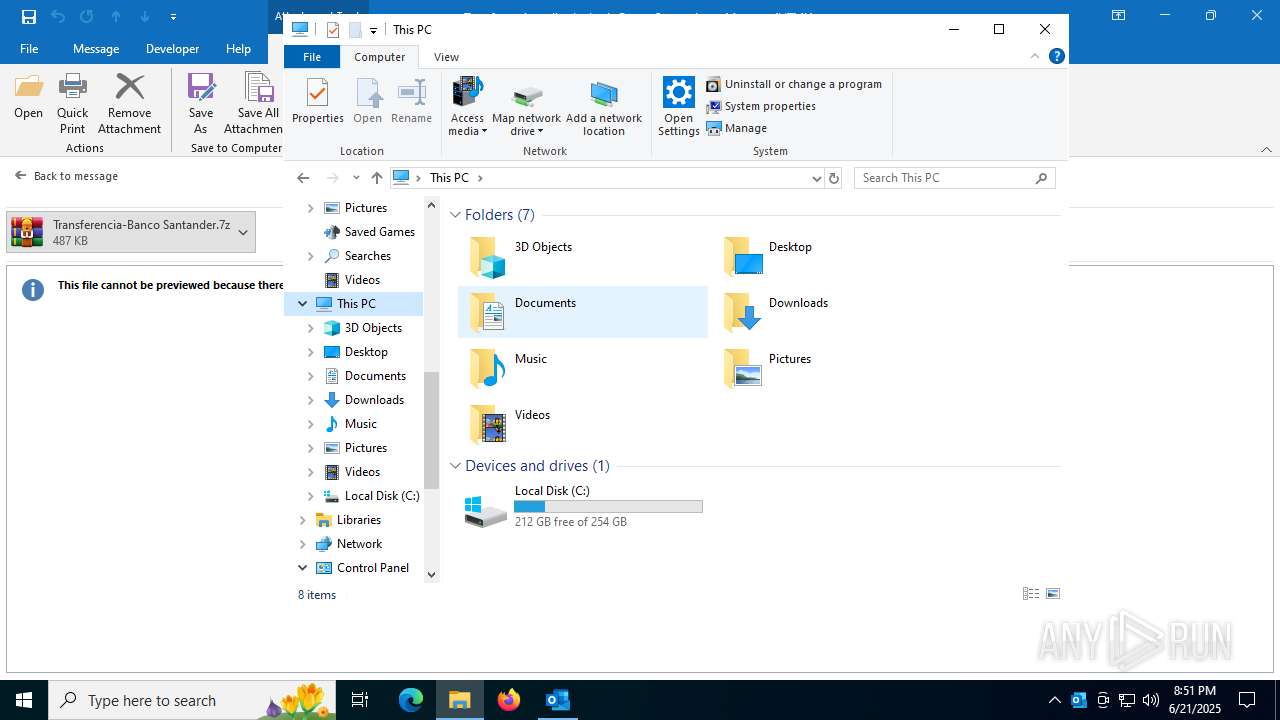Screen dimensions: 1280x720
Task: Select Local Disk (C:) drive
Action: (583, 507)
